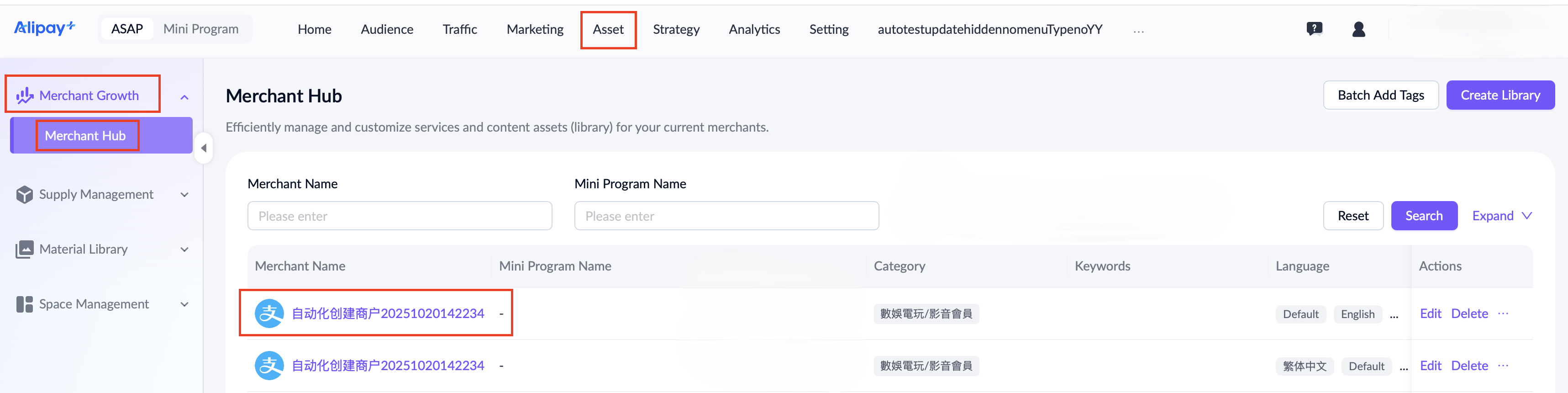The height and width of the screenshot is (393, 1568).
Task: Click the Create Library button
Action: (x=1500, y=95)
